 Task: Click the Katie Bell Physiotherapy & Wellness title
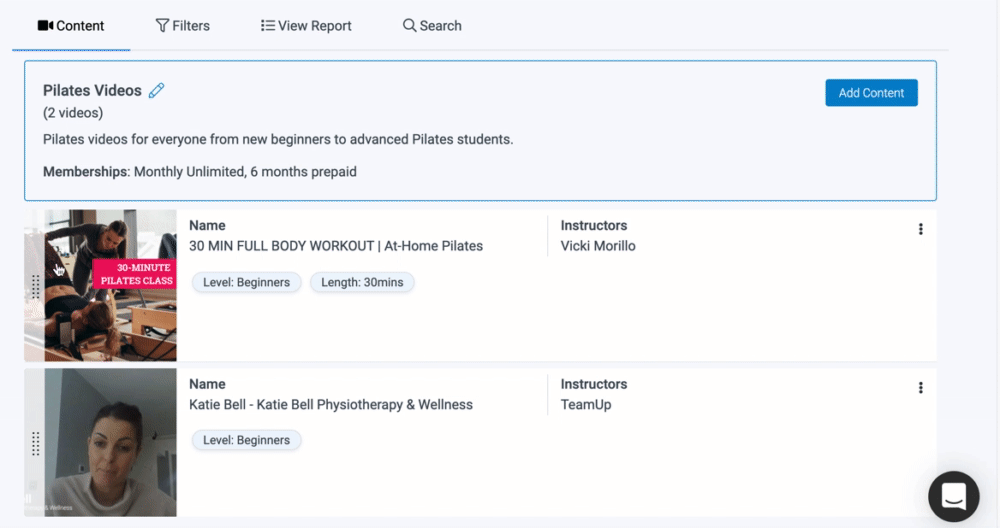pyautogui.click(x=331, y=405)
